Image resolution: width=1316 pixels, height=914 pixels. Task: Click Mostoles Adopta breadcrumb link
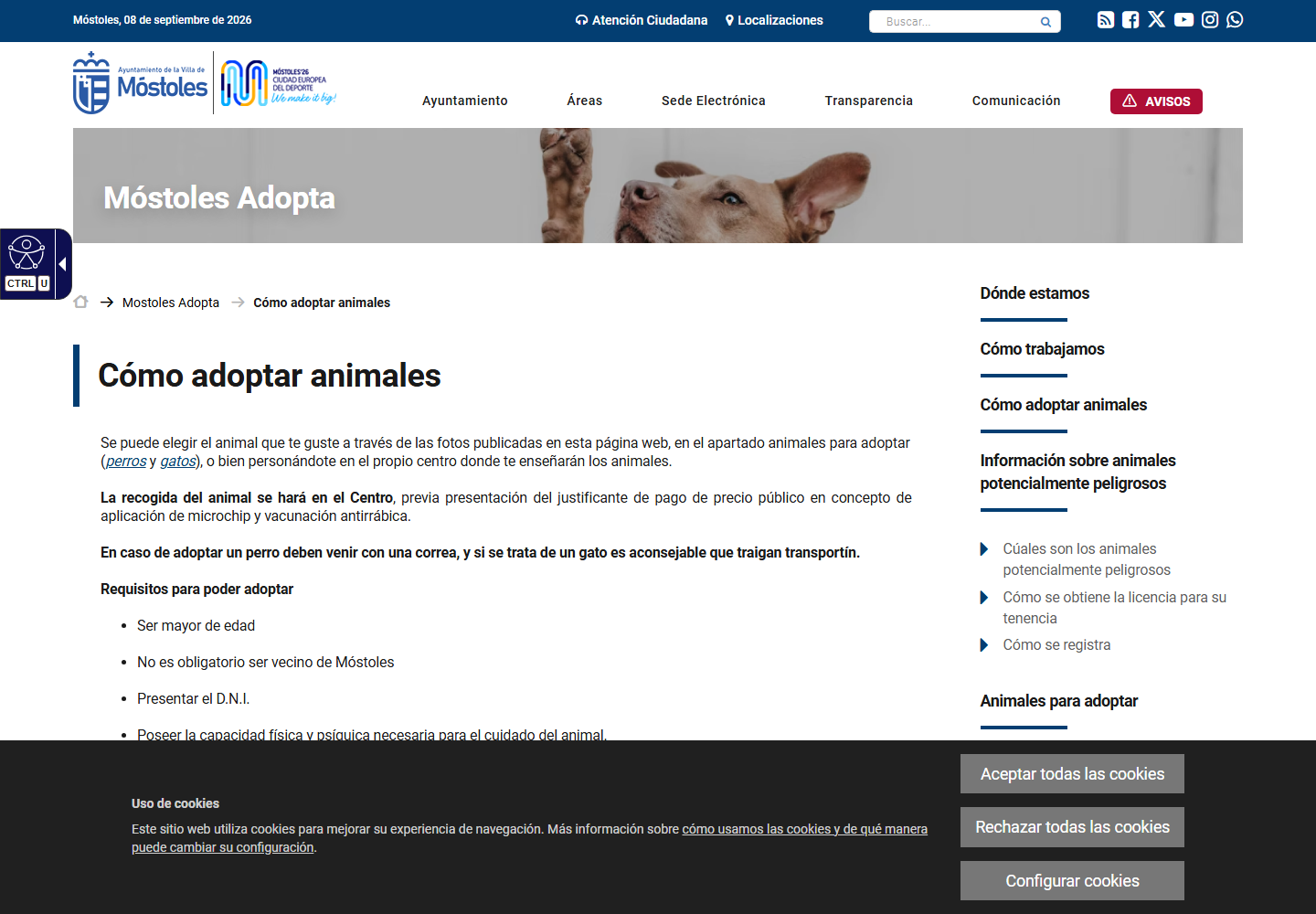pyautogui.click(x=171, y=303)
